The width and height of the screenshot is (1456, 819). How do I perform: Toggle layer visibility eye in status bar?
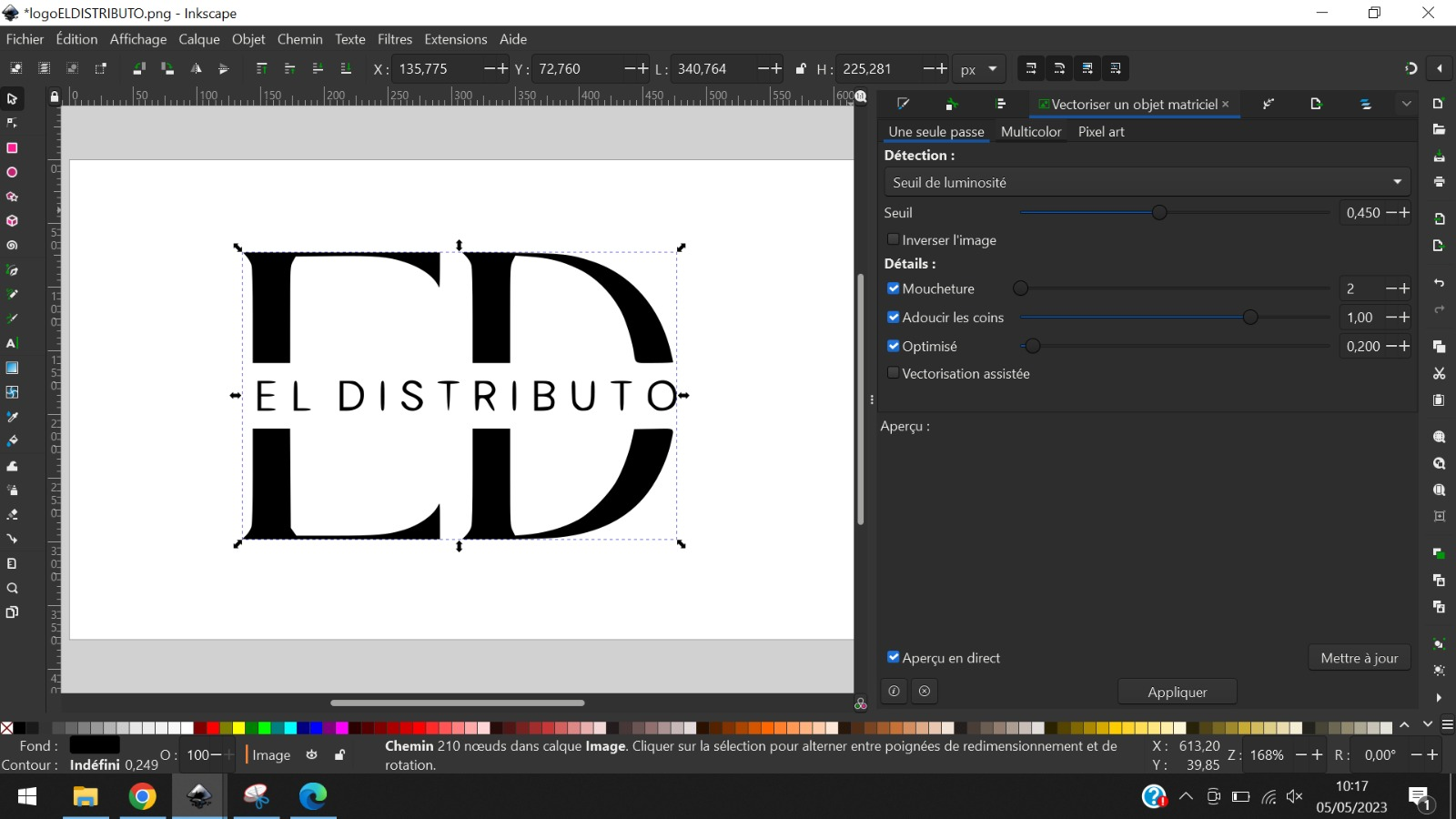(x=311, y=754)
